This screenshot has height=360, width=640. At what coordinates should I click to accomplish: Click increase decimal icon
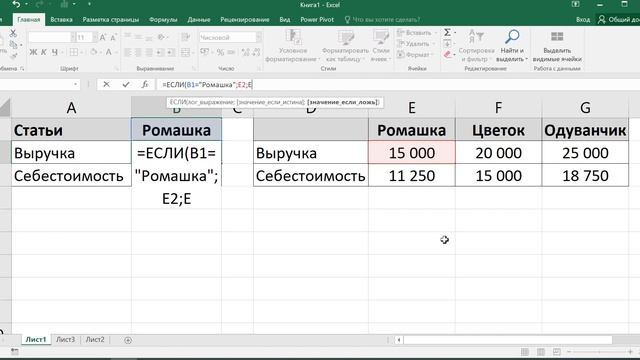pyautogui.click(x=246, y=52)
